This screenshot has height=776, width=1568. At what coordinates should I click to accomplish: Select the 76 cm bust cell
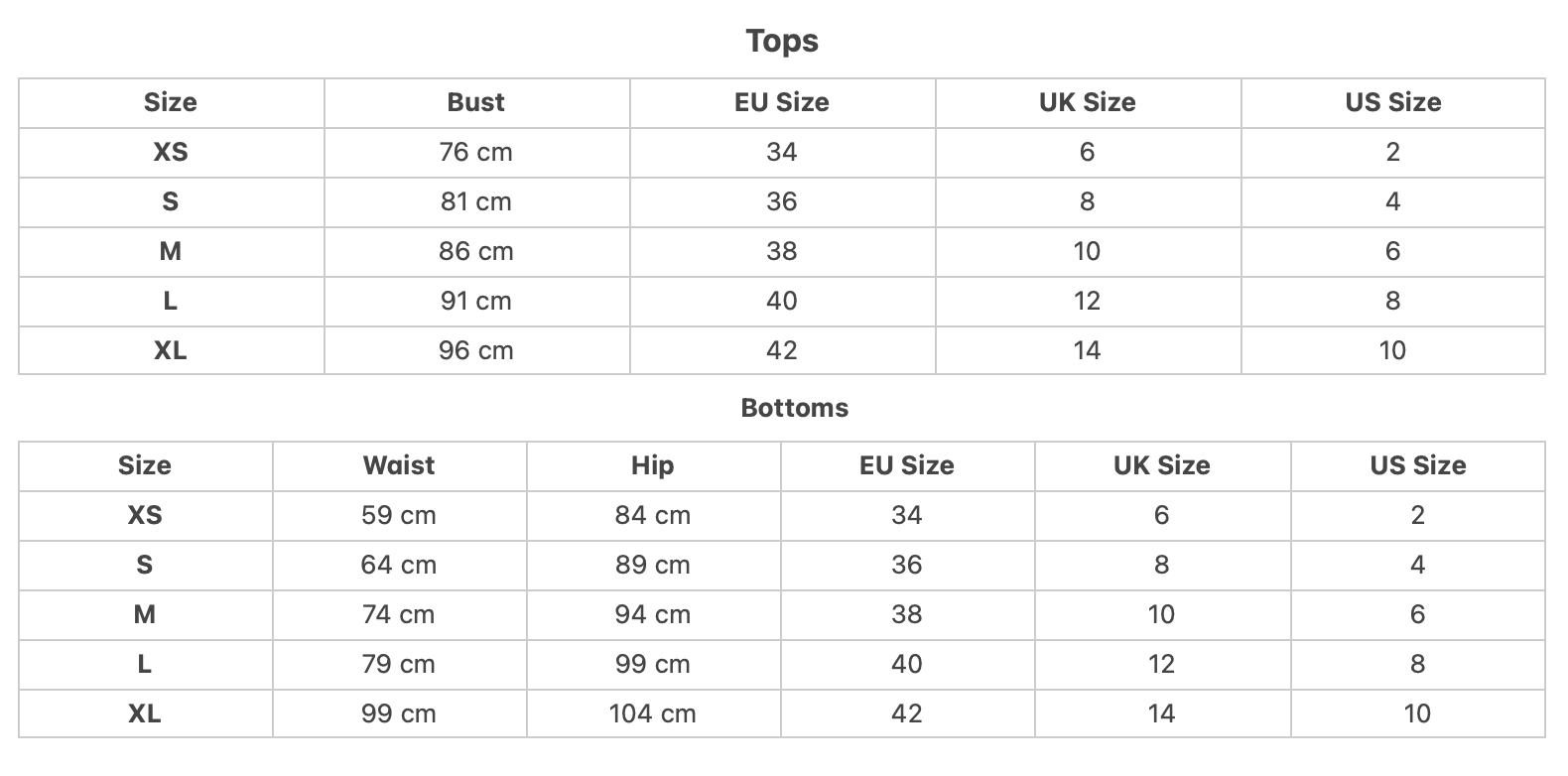tap(476, 152)
